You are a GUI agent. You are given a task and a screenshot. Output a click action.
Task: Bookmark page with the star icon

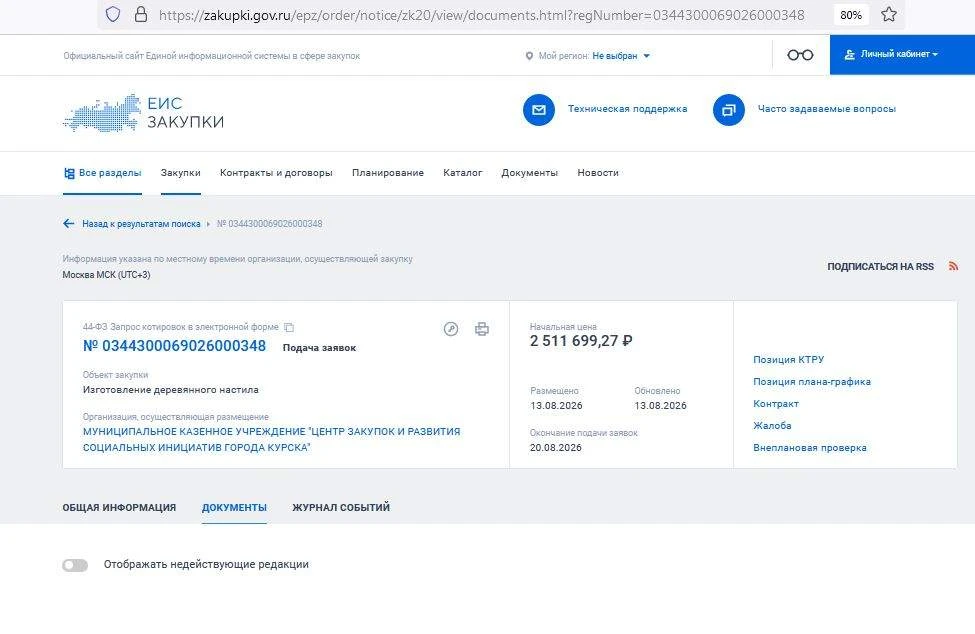coord(889,14)
